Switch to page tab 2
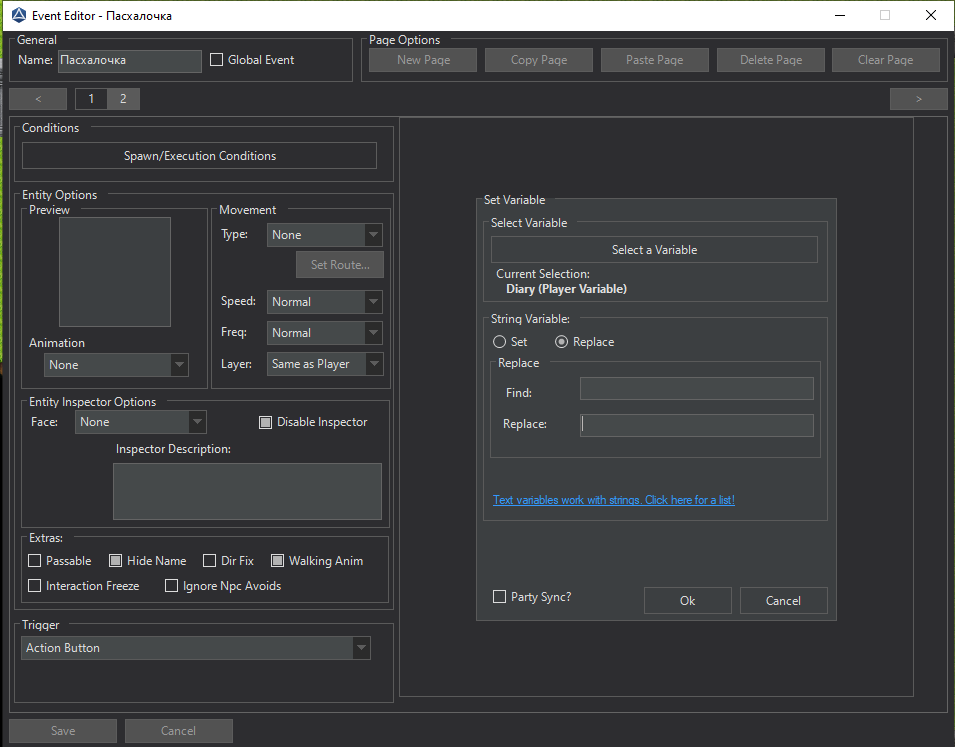The image size is (955, 747). [x=123, y=98]
